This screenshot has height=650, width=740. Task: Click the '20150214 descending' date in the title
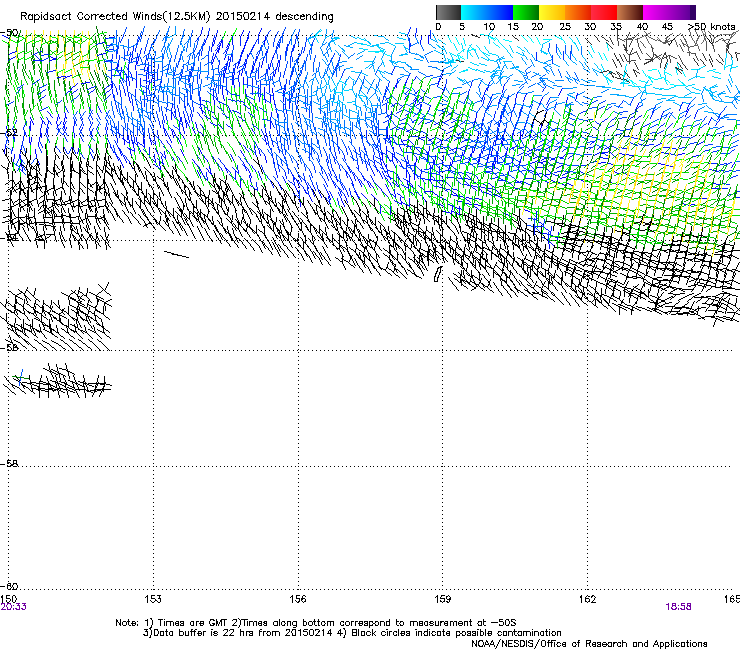click(x=275, y=16)
